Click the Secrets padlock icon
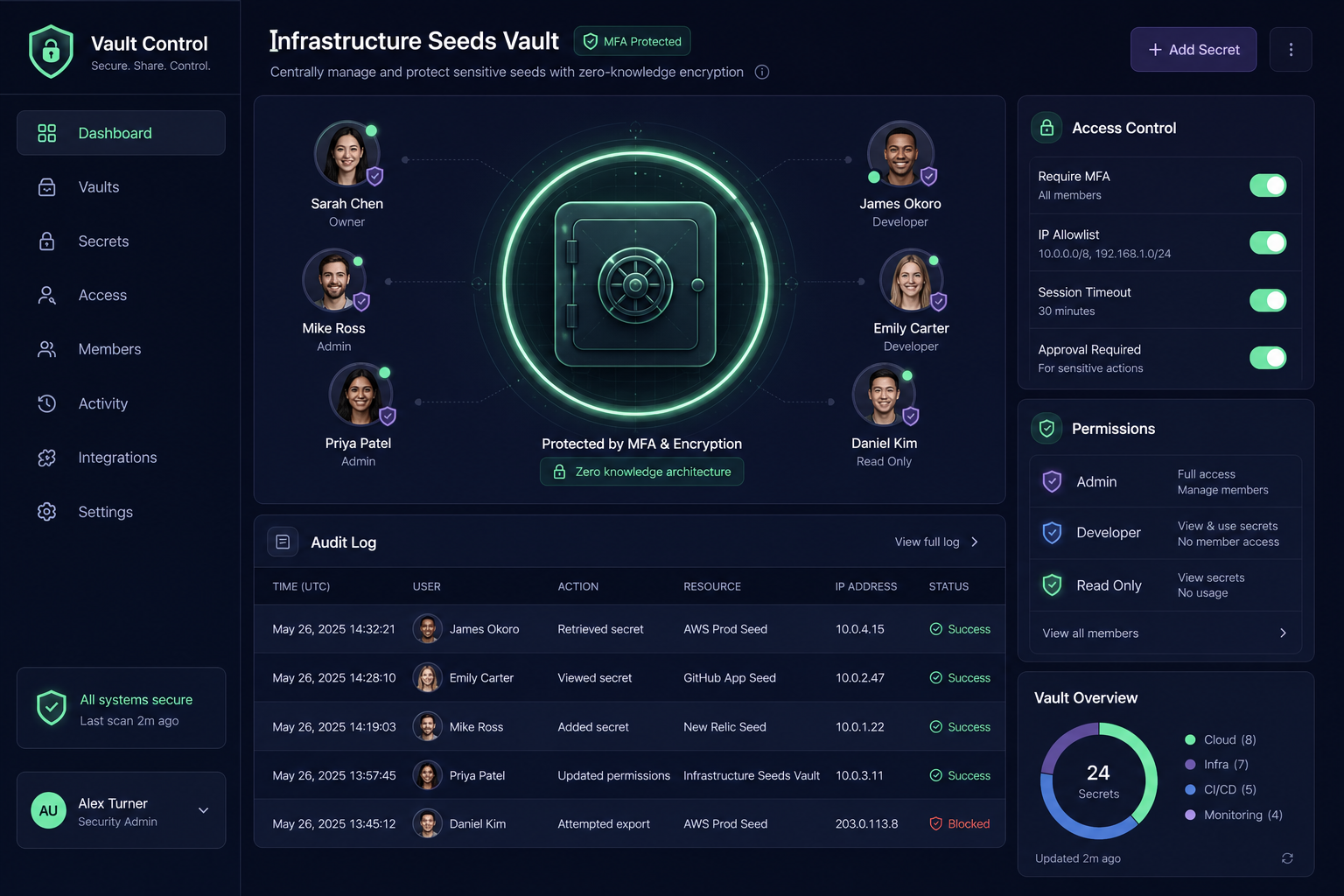This screenshot has width=1344, height=896. (47, 241)
